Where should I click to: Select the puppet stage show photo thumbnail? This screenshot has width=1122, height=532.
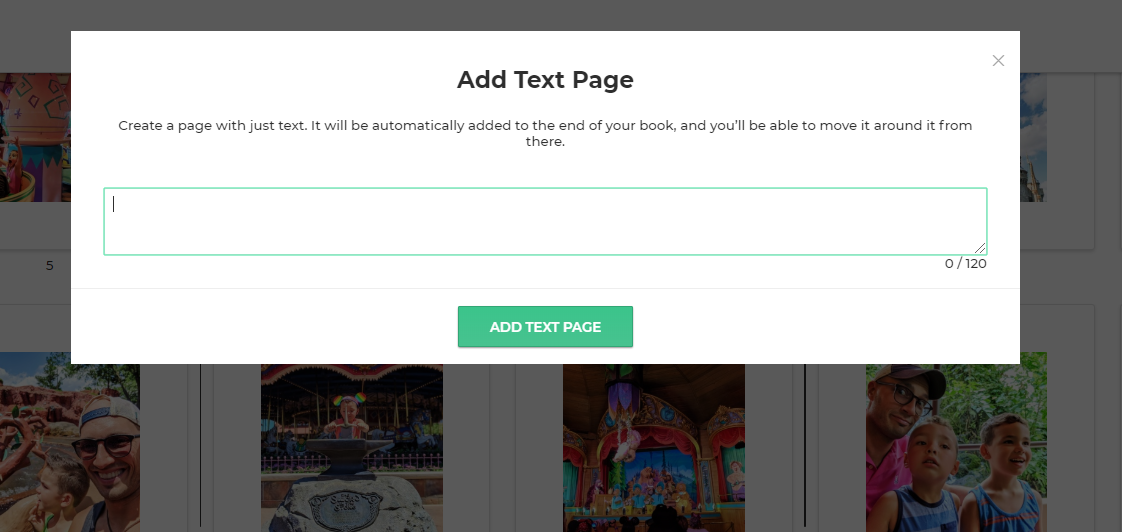(653, 448)
